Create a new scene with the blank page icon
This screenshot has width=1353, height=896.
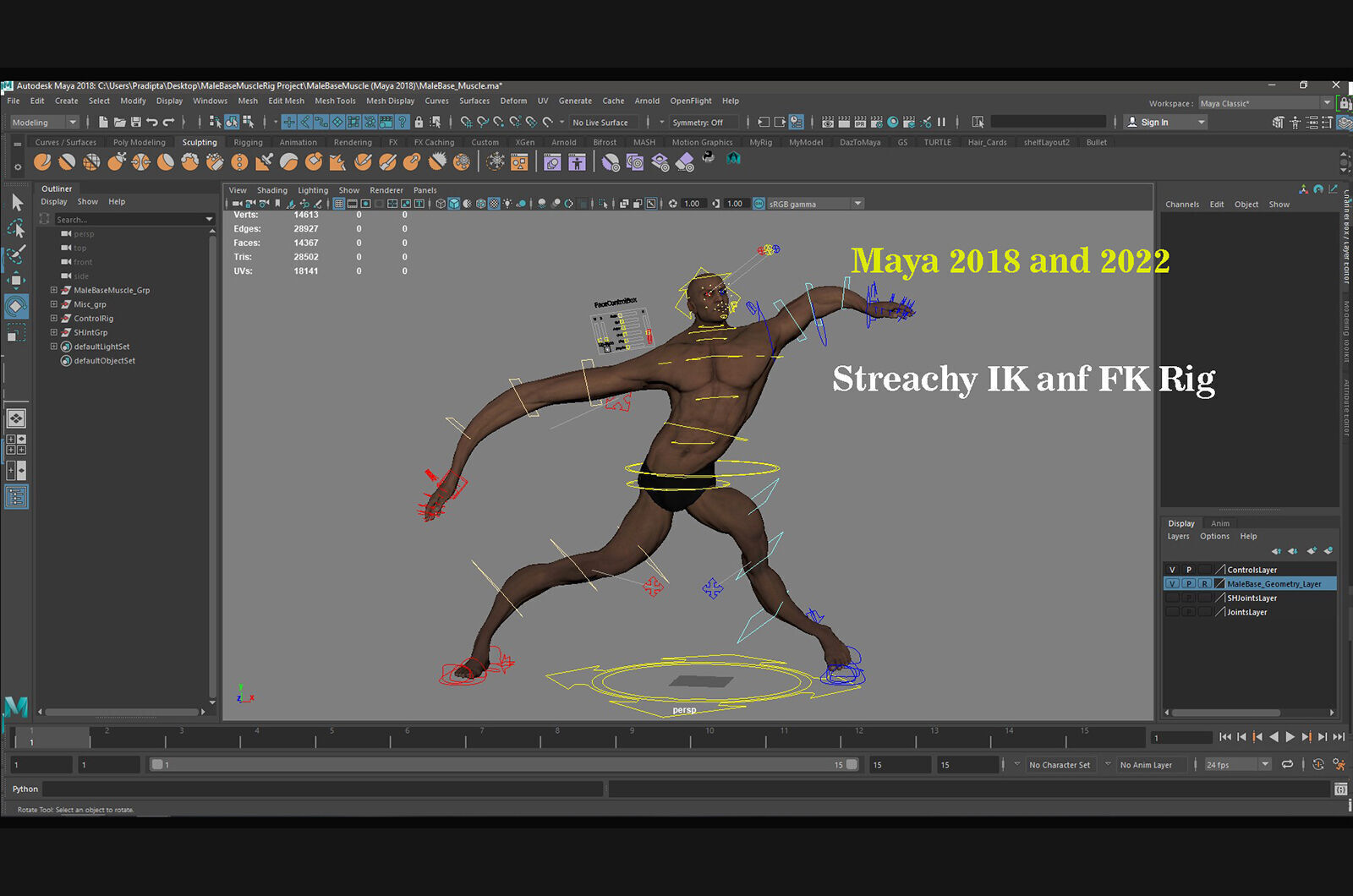coord(103,123)
